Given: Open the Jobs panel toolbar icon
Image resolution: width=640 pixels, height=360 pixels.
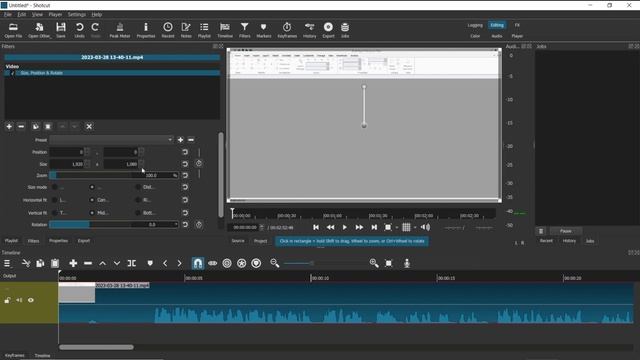Looking at the screenshot, I should click(x=345, y=30).
